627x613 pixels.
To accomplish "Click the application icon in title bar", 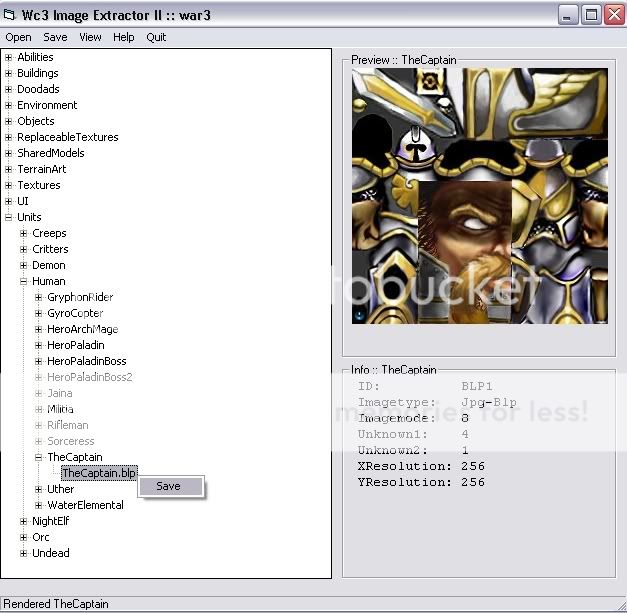I will click(10, 15).
